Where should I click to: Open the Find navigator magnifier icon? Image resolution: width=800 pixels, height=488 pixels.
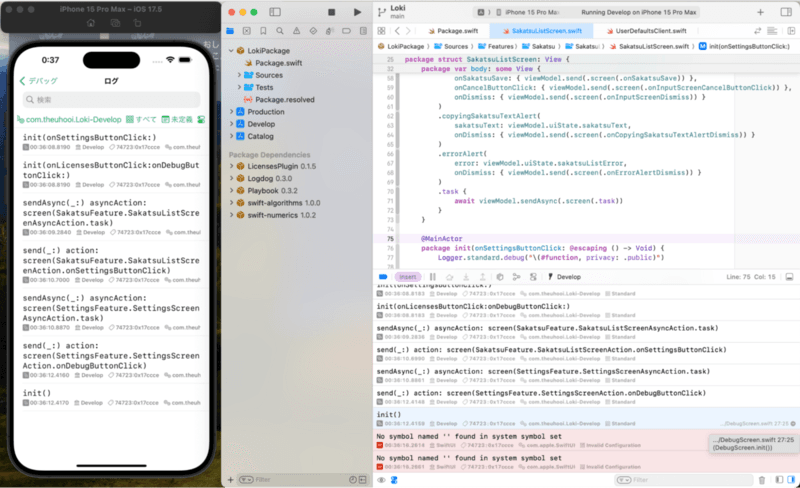(x=280, y=31)
